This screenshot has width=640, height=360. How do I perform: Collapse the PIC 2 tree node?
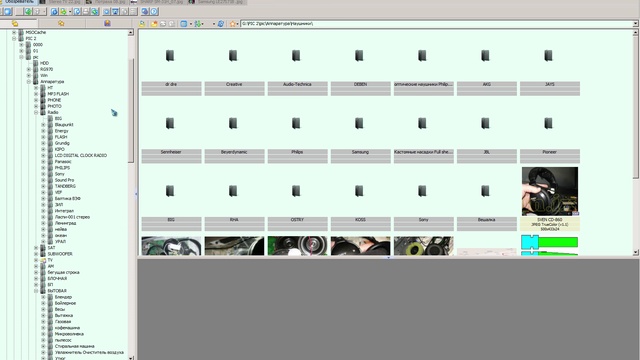pos(14,38)
